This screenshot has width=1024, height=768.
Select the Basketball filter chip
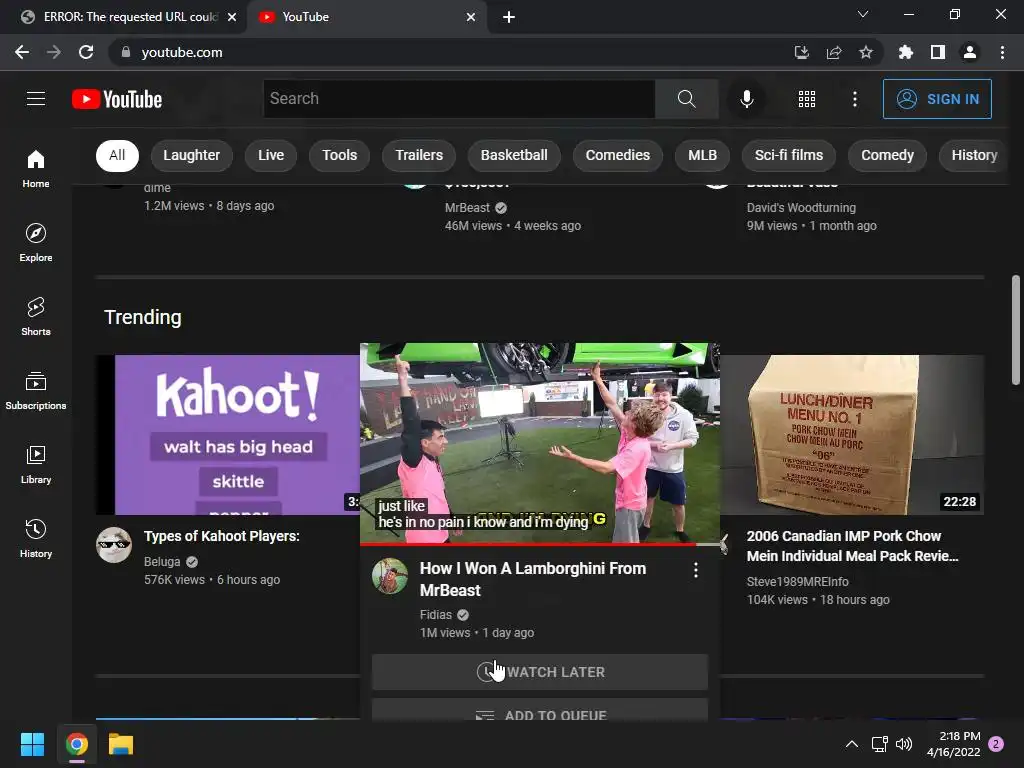(x=514, y=155)
